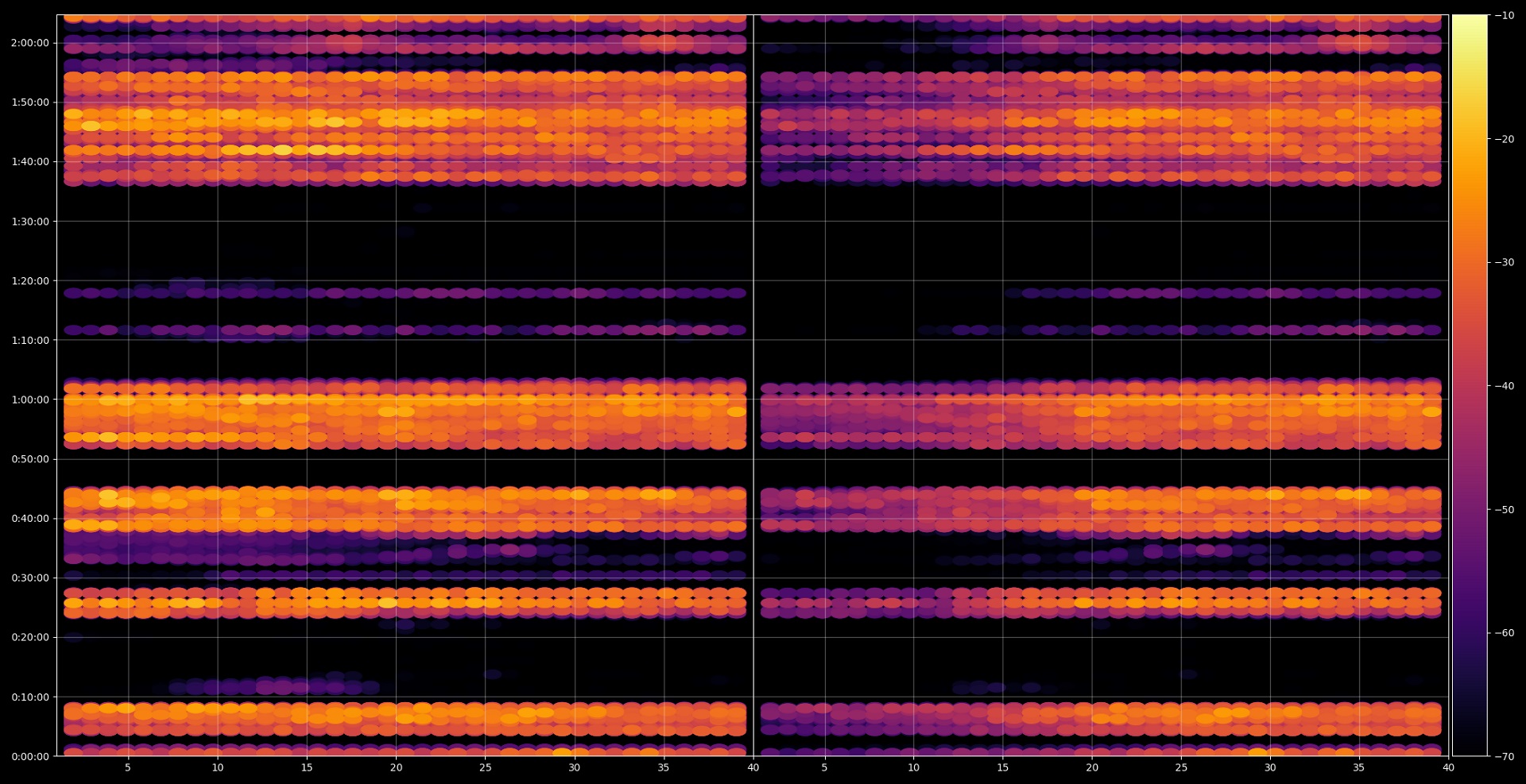This screenshot has height=784, width=1526.
Task: Select the 0:20:00 tick label
Action: [x=30, y=637]
